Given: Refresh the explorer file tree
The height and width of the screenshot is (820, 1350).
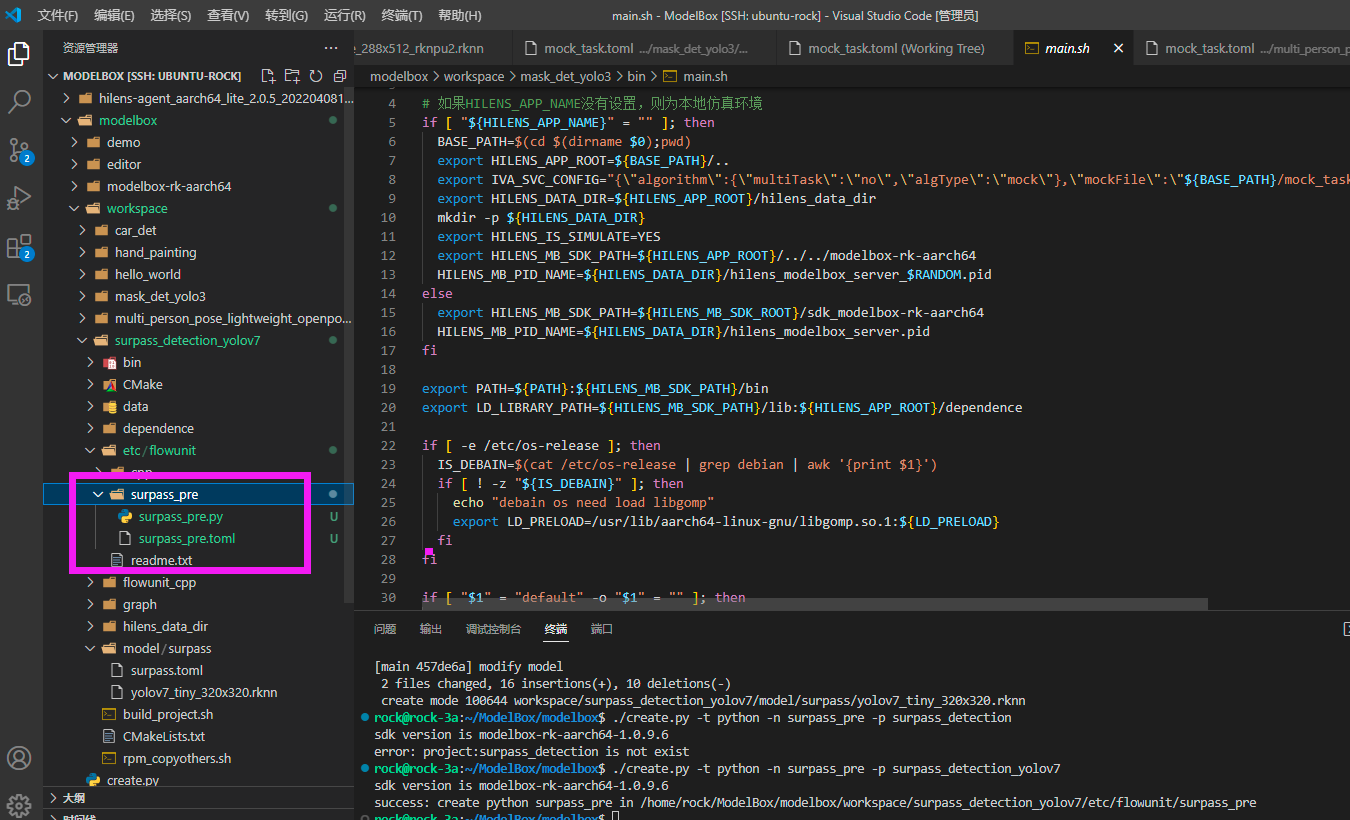Looking at the screenshot, I should [x=316, y=76].
